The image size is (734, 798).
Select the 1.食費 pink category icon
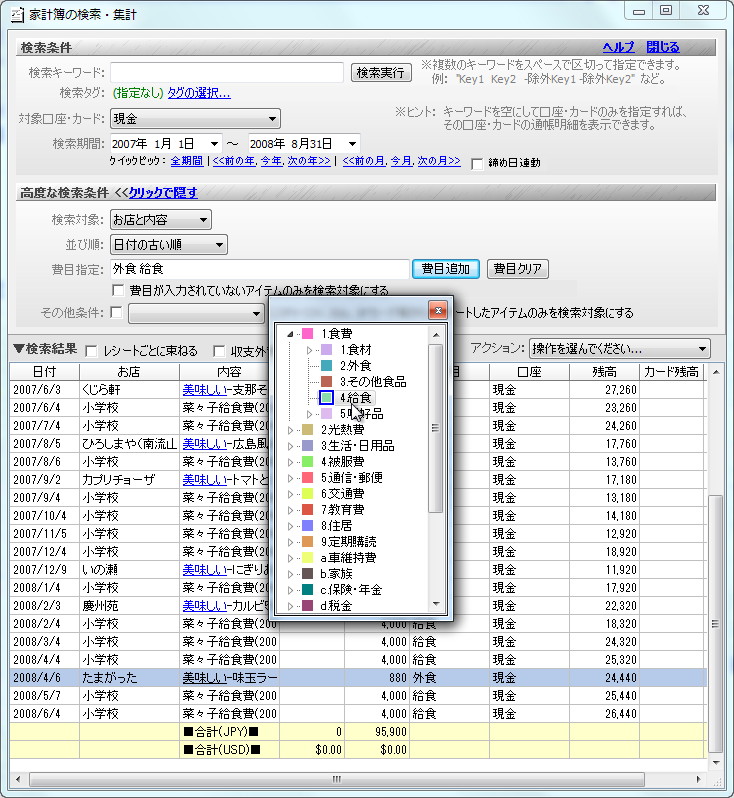307,334
